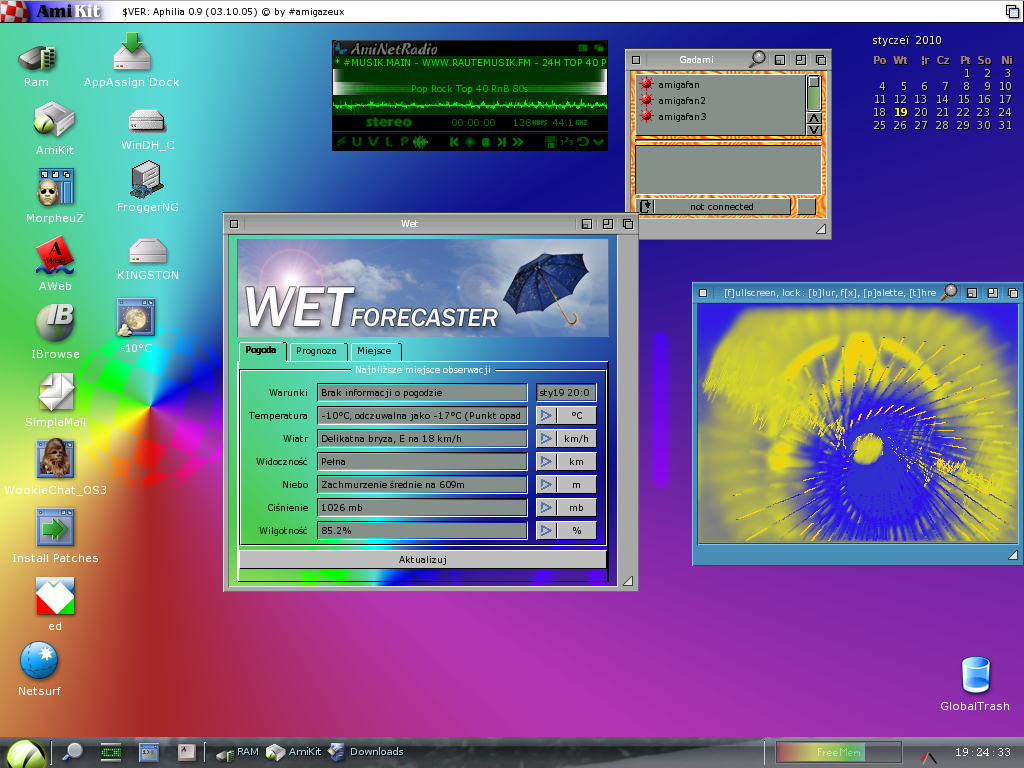Select the WinDH_C drive icon
The width and height of the screenshot is (1024, 768).
click(x=147, y=121)
